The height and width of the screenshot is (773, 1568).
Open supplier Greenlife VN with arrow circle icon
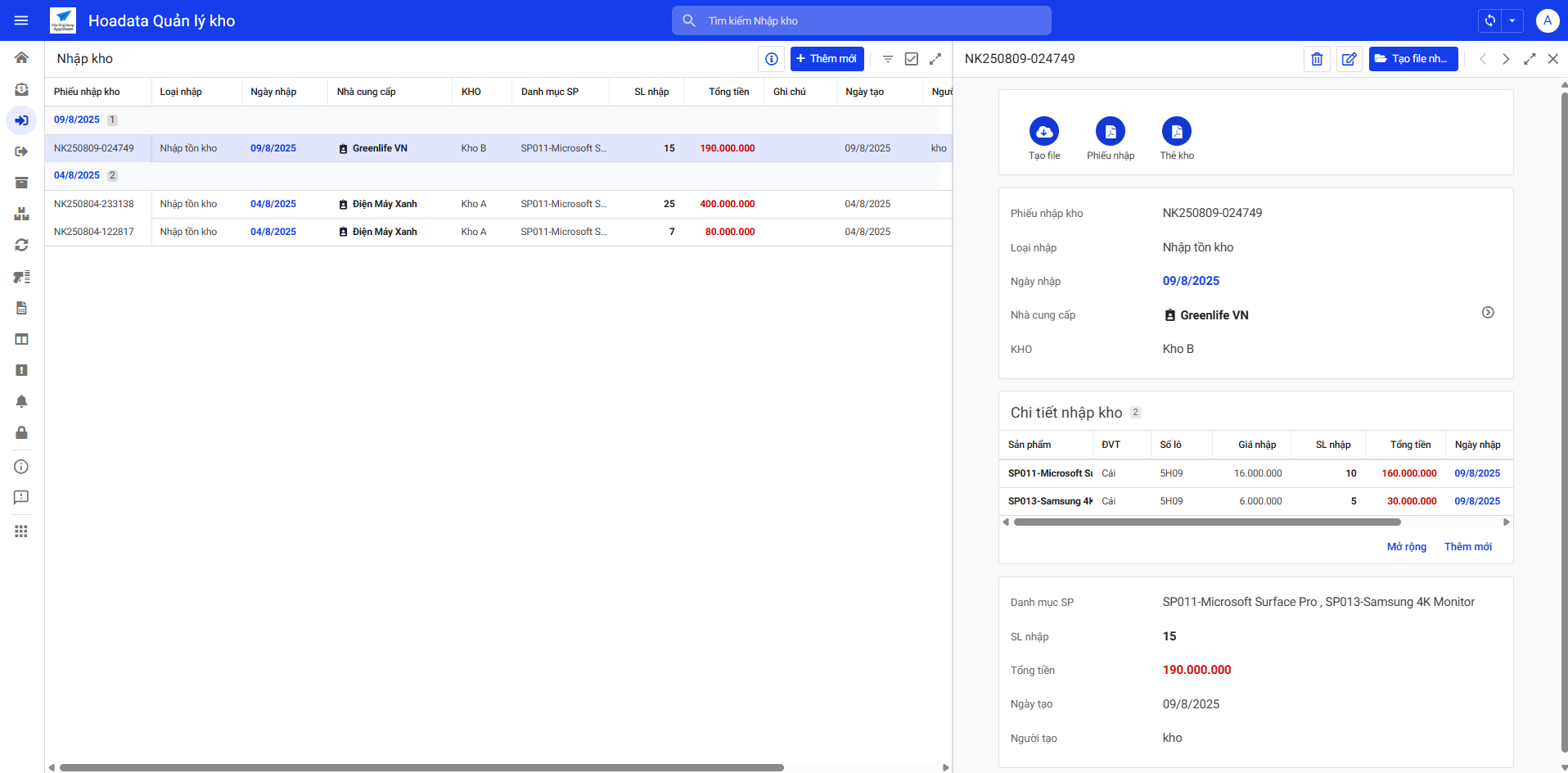click(x=1488, y=313)
